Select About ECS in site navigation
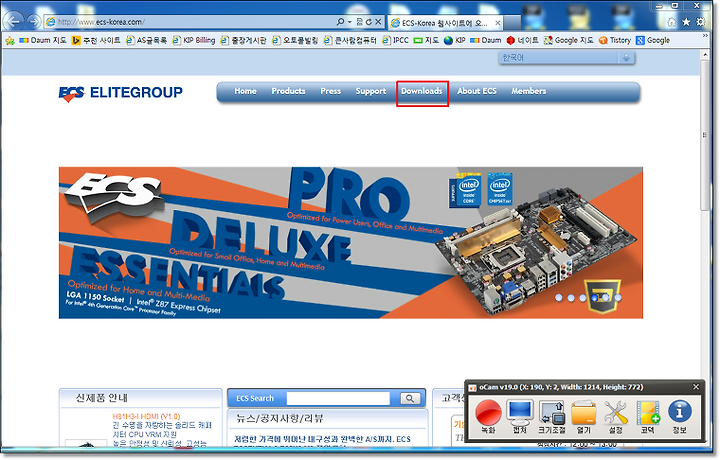This screenshot has width=720, height=460. tap(477, 91)
